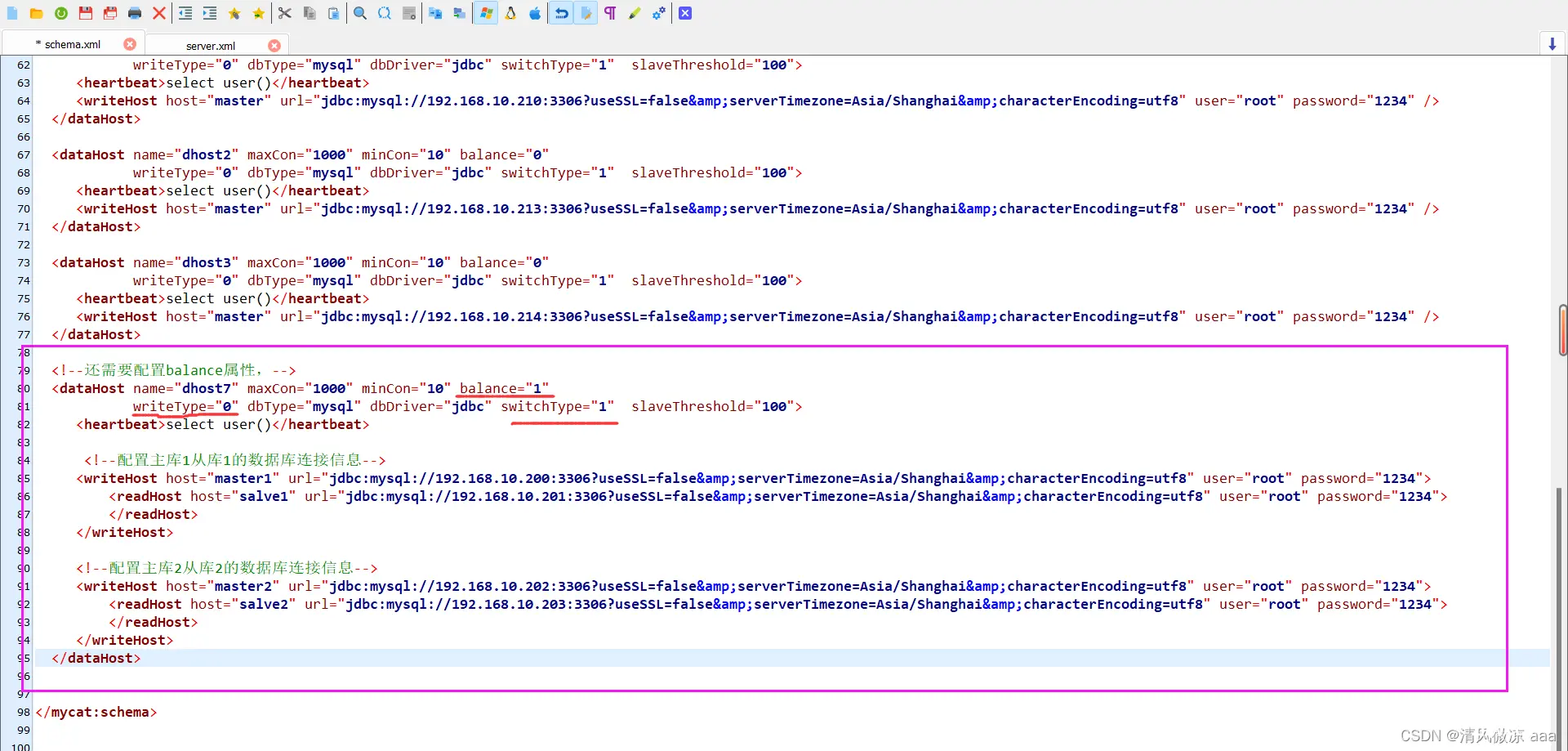Click the plain yellow star icon

[x=259, y=13]
